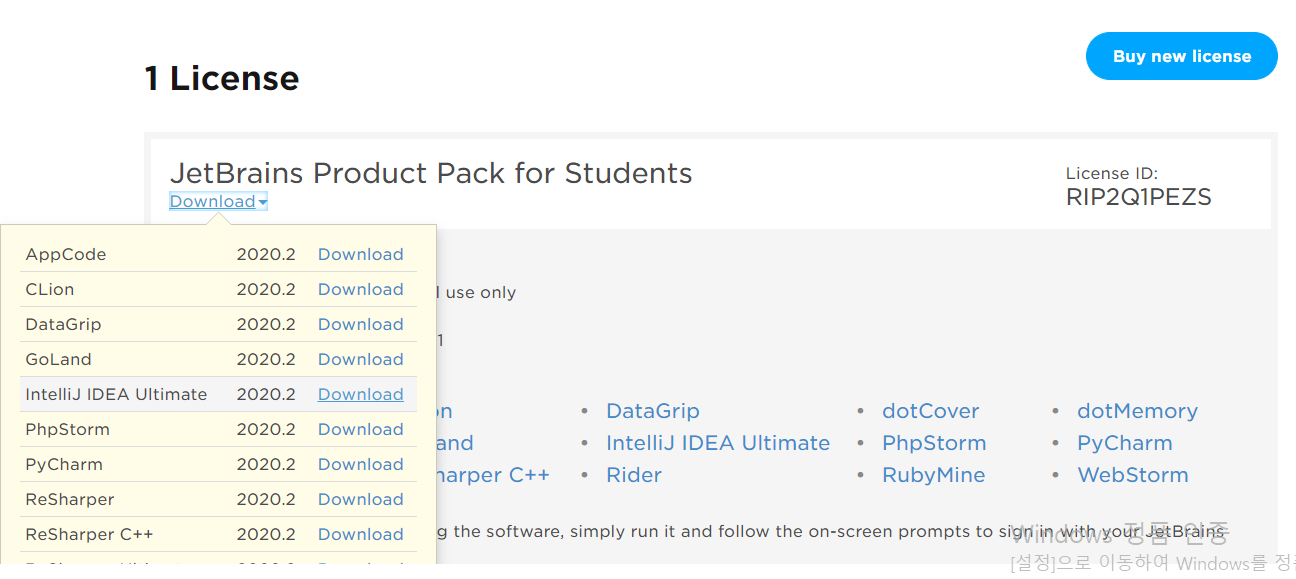Screen dimensions: 1296x579
Task: Download PyCharm 2020.2
Action: (x=360, y=464)
